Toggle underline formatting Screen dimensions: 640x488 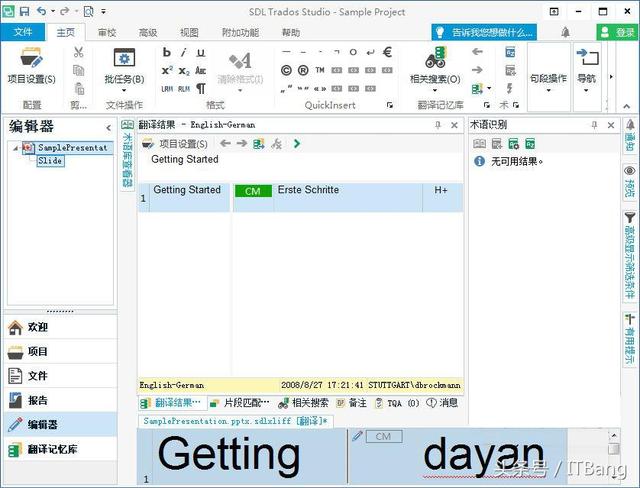[x=200, y=52]
